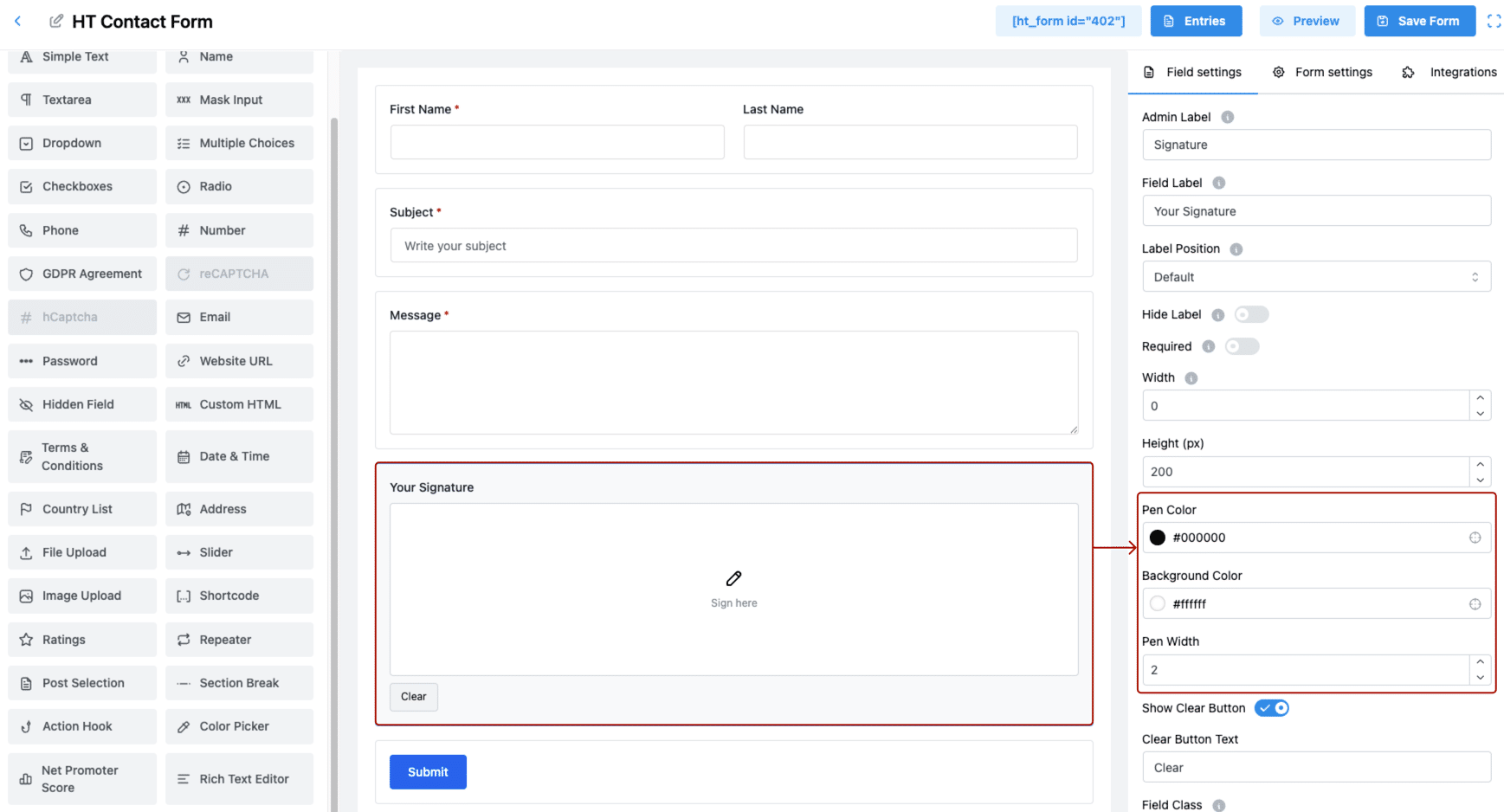Image resolution: width=1504 pixels, height=812 pixels.
Task: Open the Entries page
Action: click(x=1196, y=21)
